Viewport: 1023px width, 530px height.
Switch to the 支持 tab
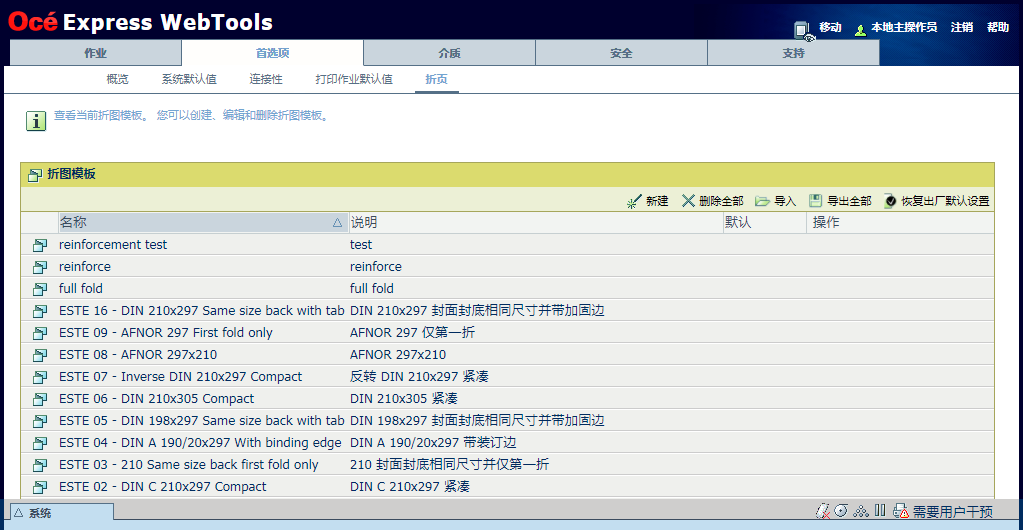pyautogui.click(x=793, y=53)
